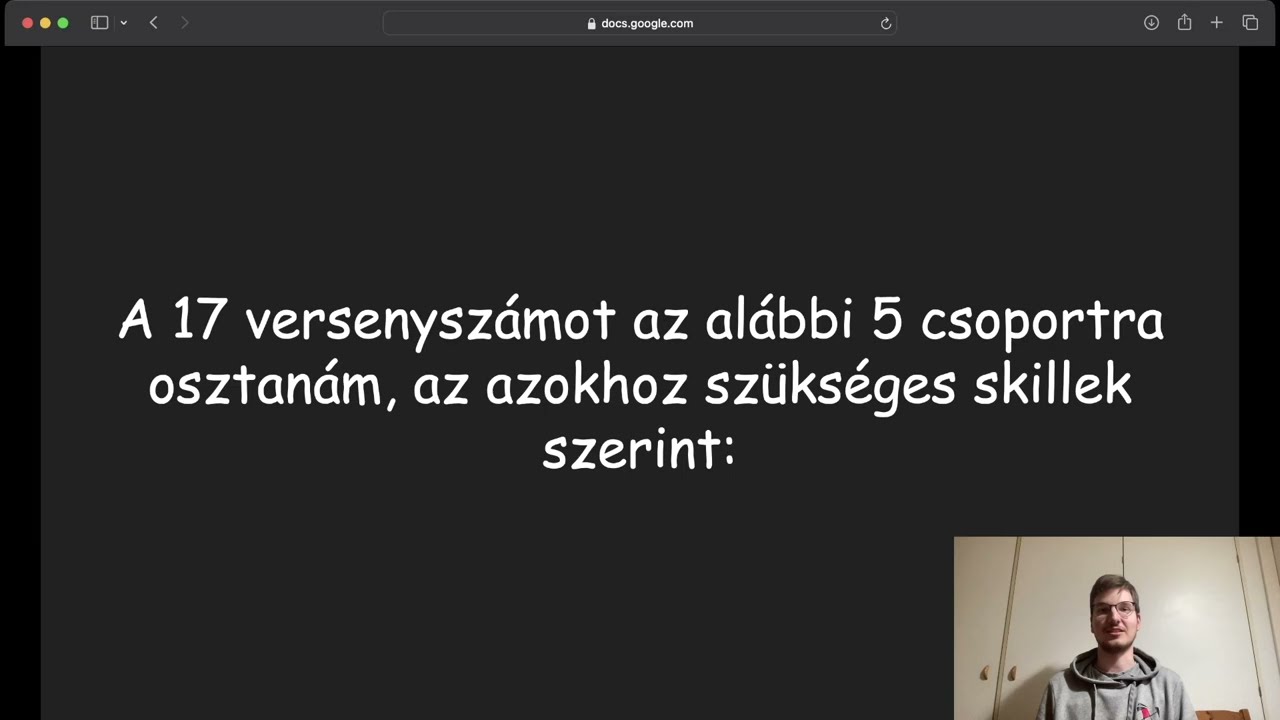
Task: Click the line "osztanám, az azokhoz szükséges skillek"
Action: tap(640, 385)
